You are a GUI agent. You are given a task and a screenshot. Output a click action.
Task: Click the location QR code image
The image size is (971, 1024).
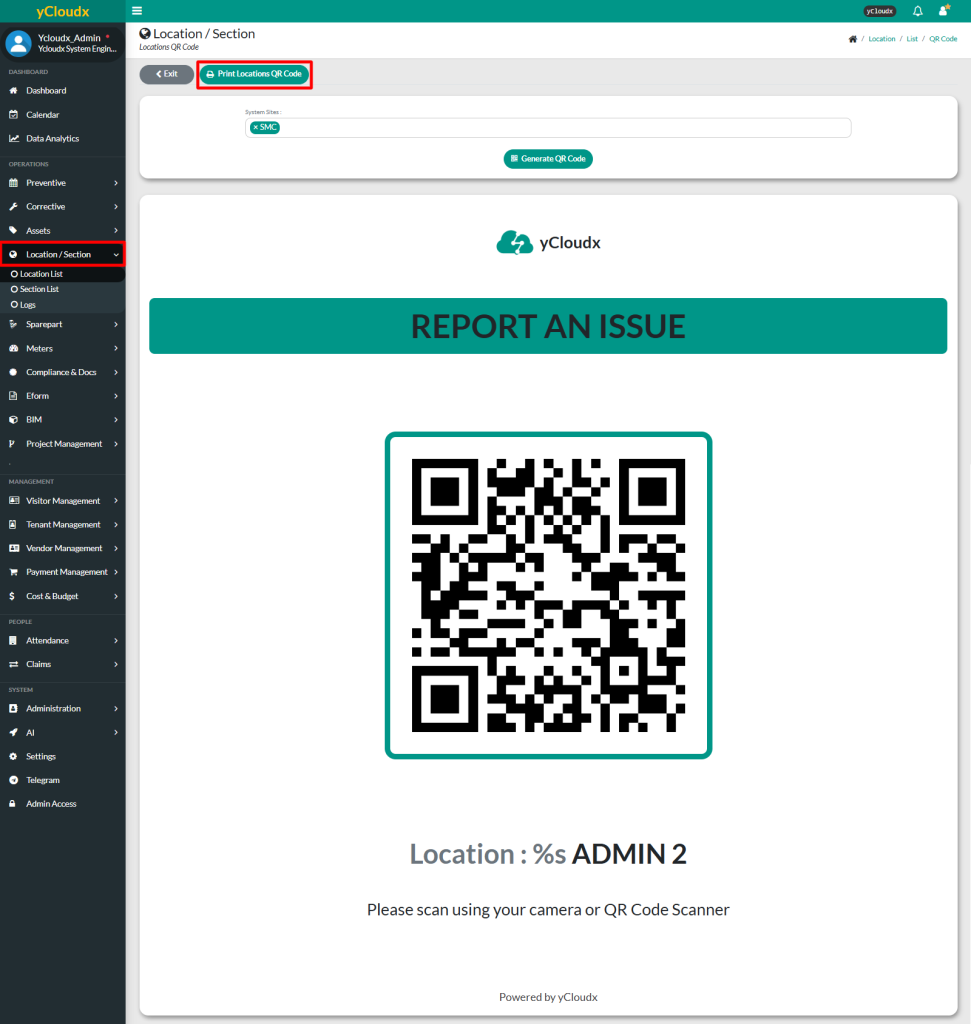tap(548, 595)
